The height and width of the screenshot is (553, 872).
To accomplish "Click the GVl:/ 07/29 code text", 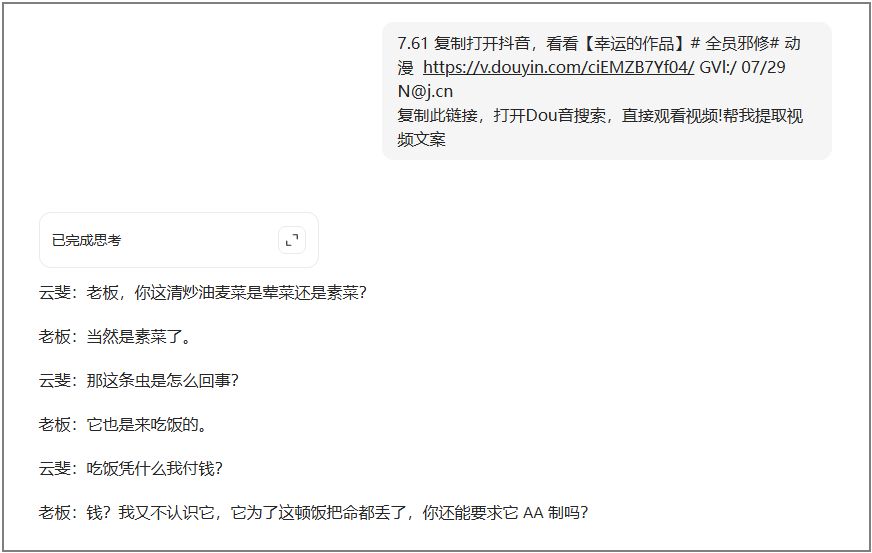I will click(742, 67).
